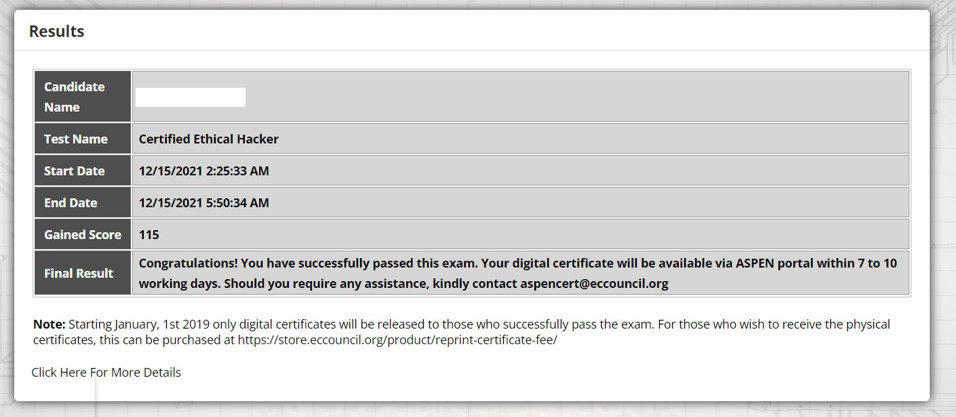Click the Results panel heading

56,32
